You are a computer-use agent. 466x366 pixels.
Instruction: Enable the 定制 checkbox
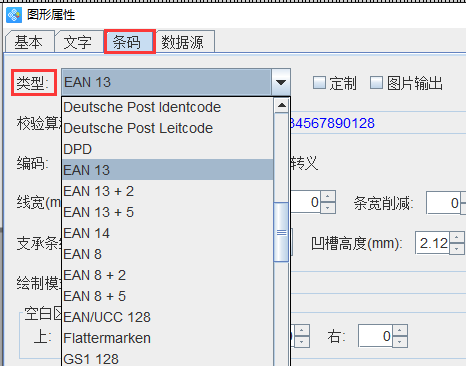click(319, 82)
